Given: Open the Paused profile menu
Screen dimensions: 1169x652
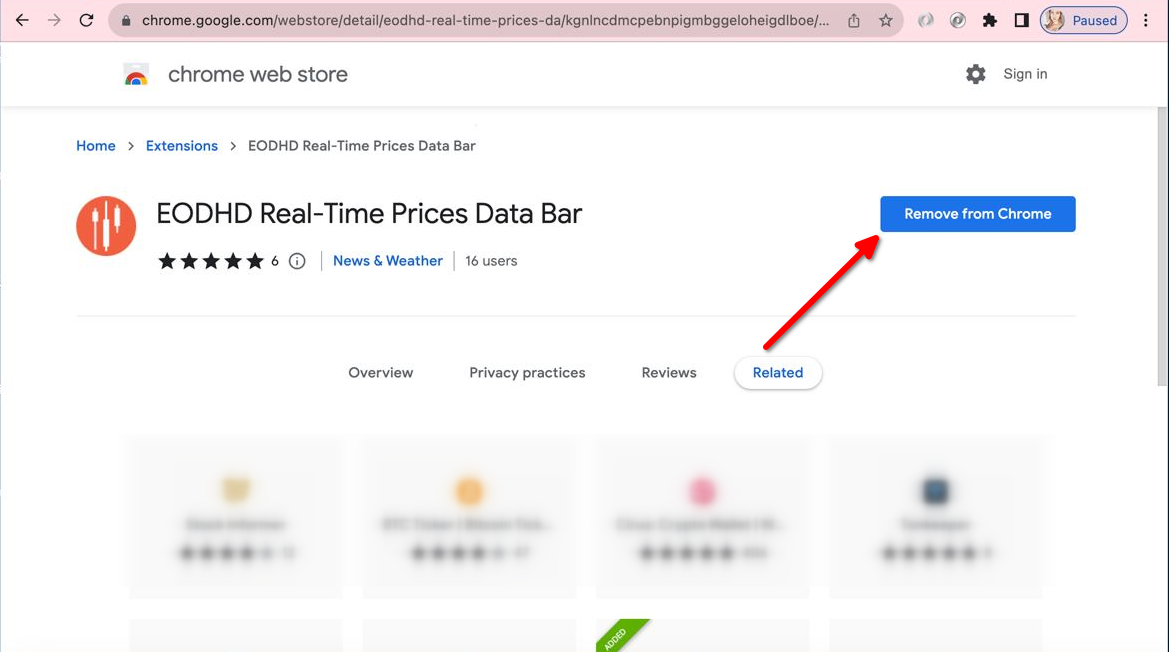Looking at the screenshot, I should pyautogui.click(x=1083, y=21).
